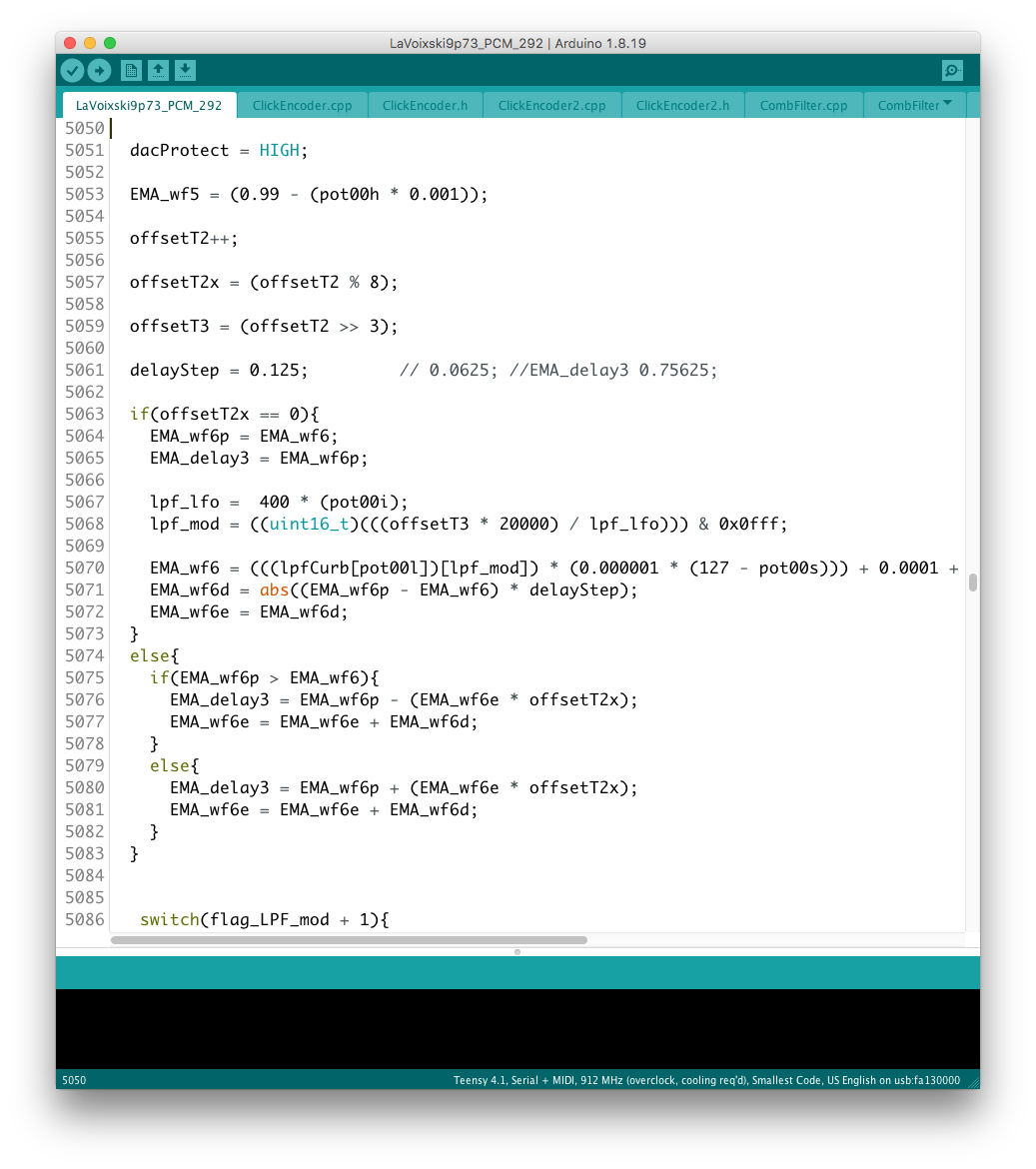Click the green full-screen window button
Viewport: 1036px width, 1169px height.
point(110,43)
